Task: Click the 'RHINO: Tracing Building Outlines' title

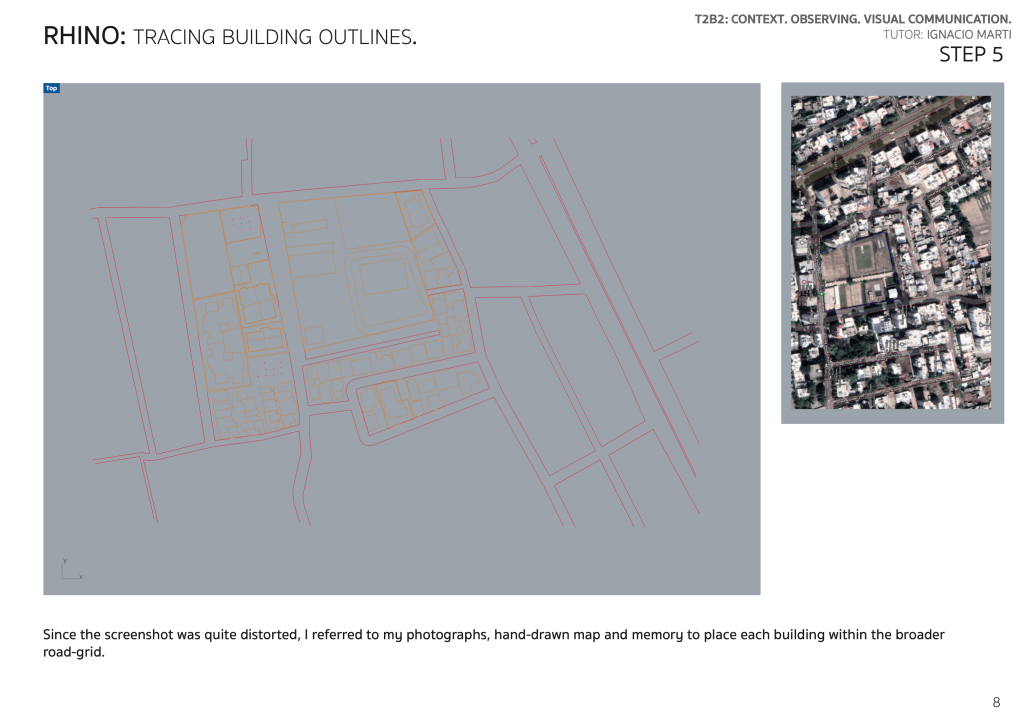Action: 230,37
